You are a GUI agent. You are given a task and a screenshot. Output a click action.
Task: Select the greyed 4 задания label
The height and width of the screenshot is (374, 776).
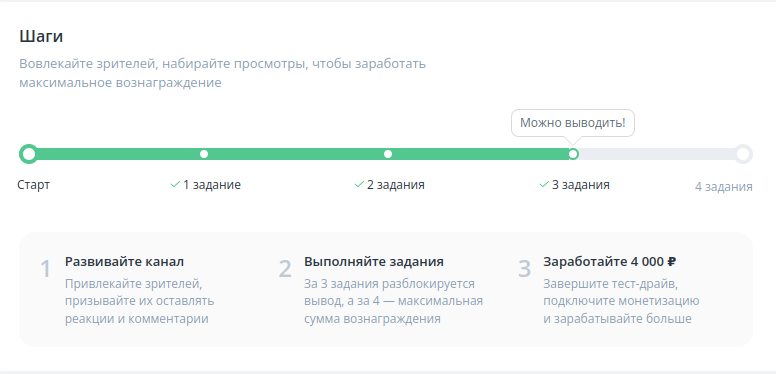coord(724,187)
